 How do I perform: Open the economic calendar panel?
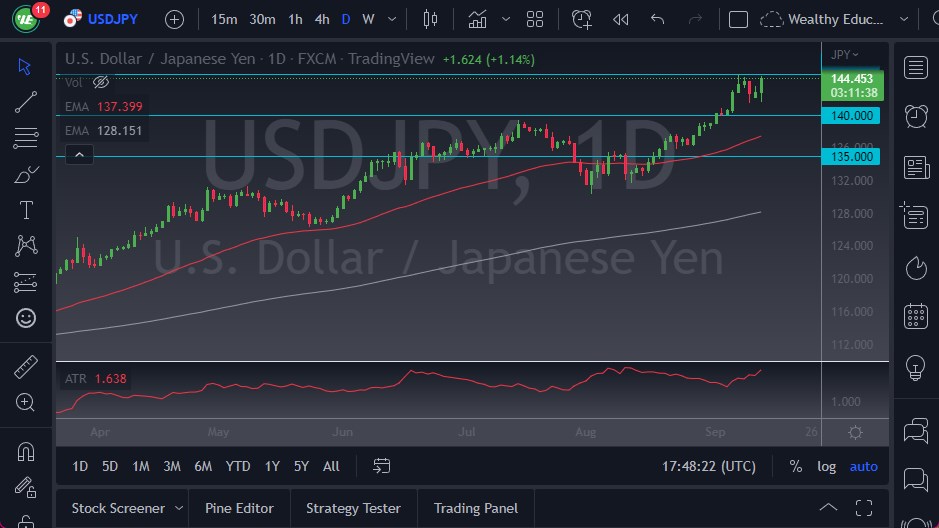pos(916,316)
